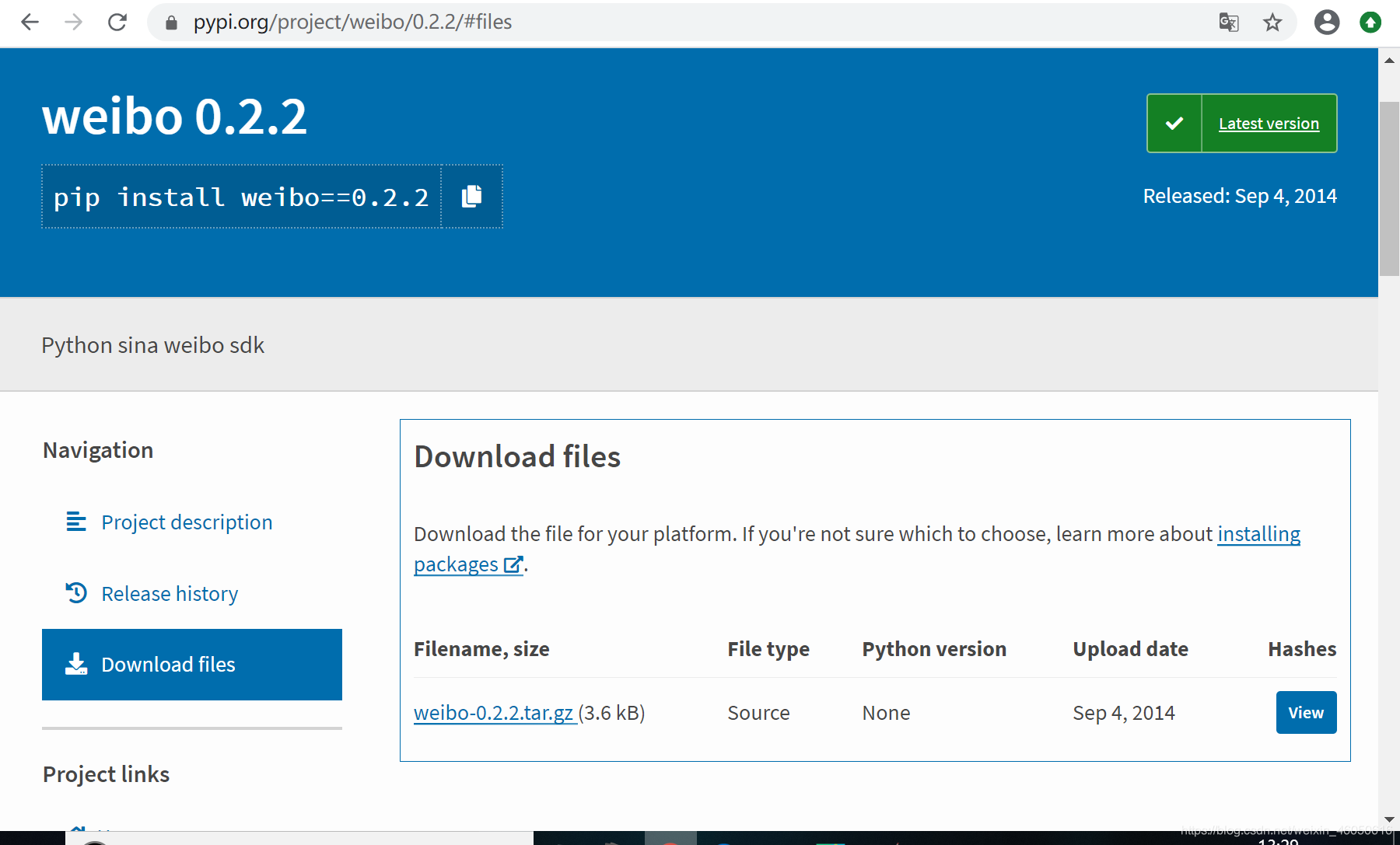
Task: Select Download files in the navigation
Action: [x=168, y=664]
